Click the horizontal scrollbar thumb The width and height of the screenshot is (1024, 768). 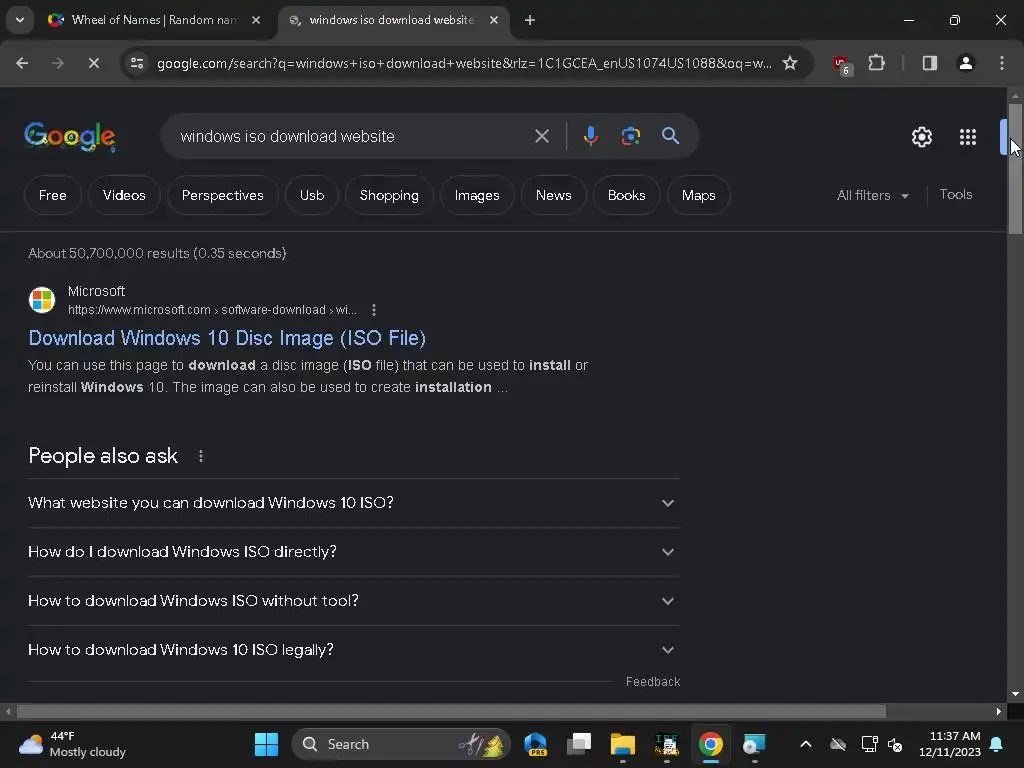tap(451, 711)
